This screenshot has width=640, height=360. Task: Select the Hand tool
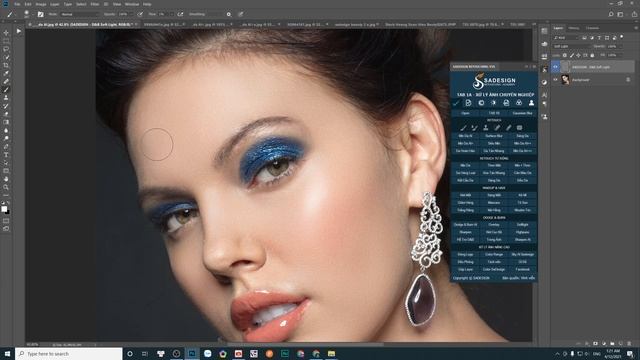pyautogui.click(x=6, y=179)
